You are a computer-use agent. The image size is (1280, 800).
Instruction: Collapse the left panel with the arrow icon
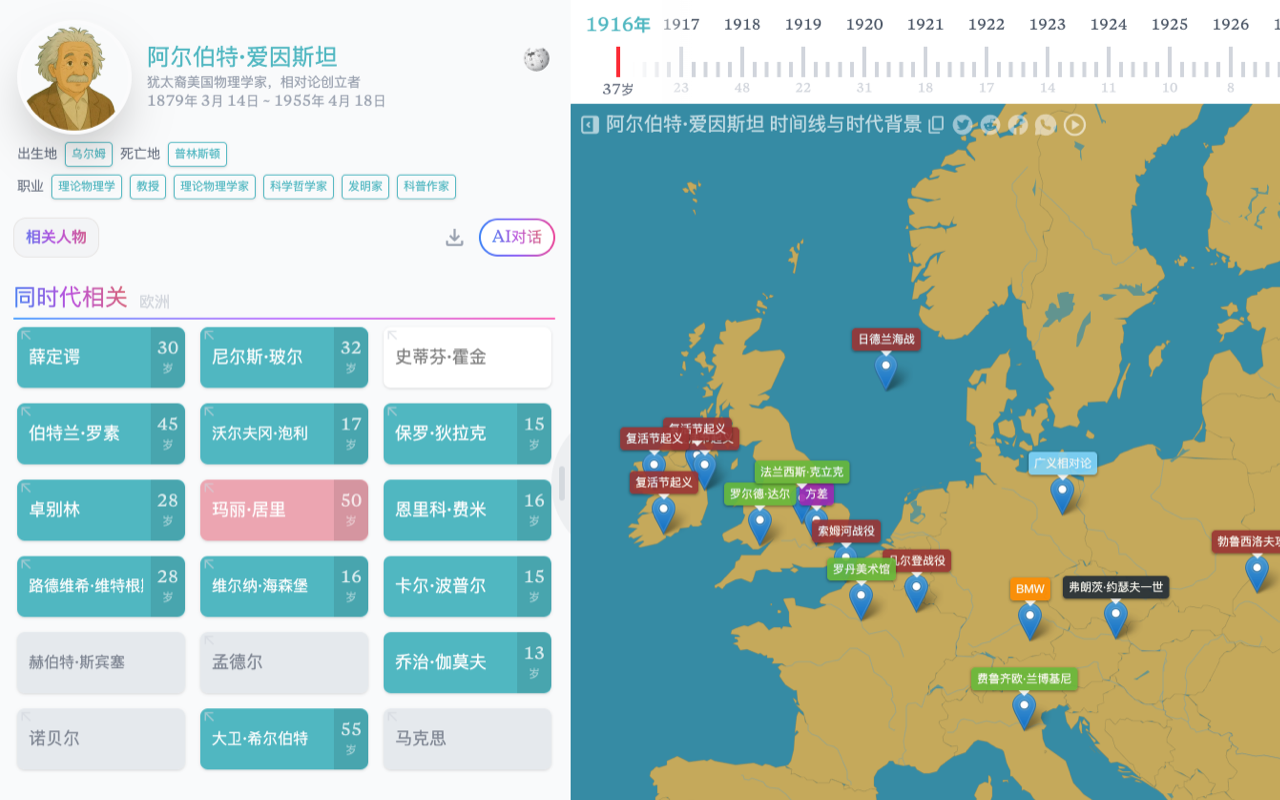[590, 125]
